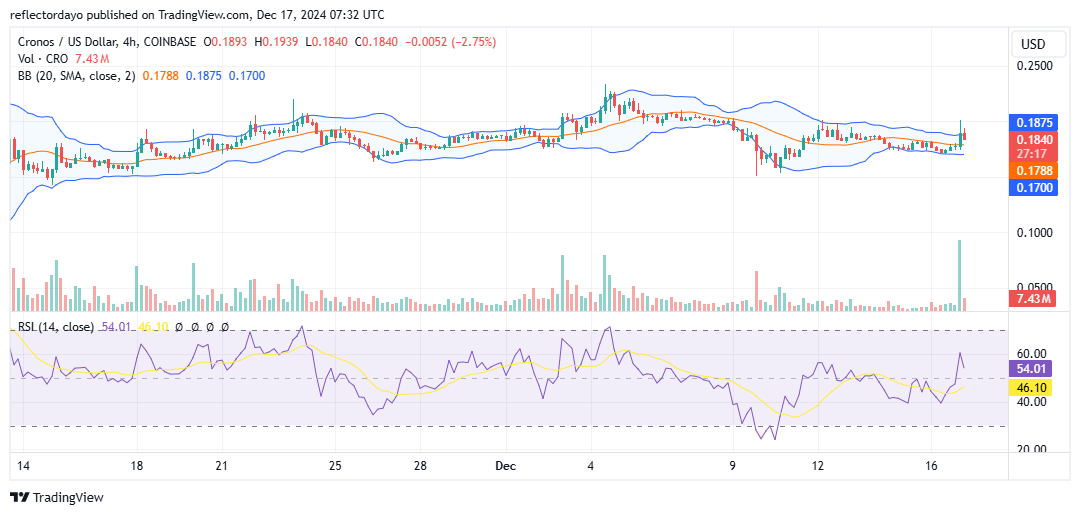
Task: Click the orange 0.1788 price label
Action: [1032, 171]
